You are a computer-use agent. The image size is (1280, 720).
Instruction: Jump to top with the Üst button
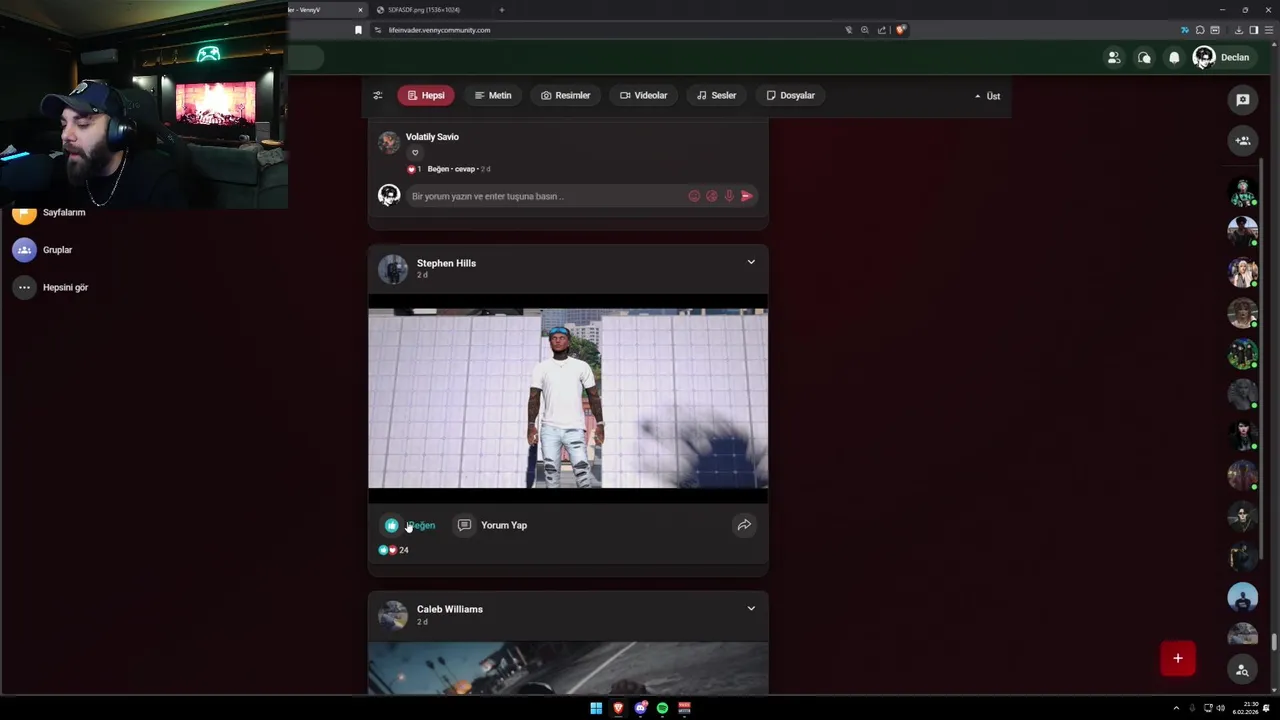pos(987,96)
